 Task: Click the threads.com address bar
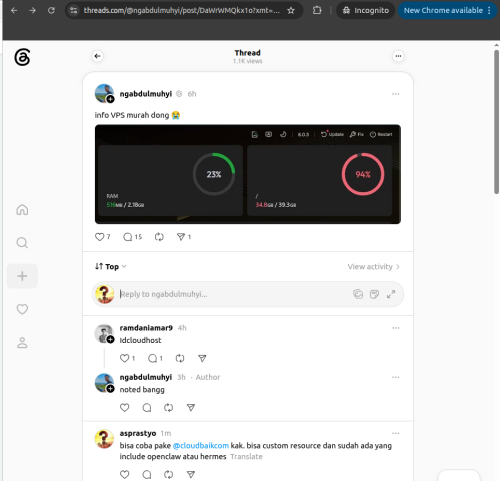click(x=182, y=10)
